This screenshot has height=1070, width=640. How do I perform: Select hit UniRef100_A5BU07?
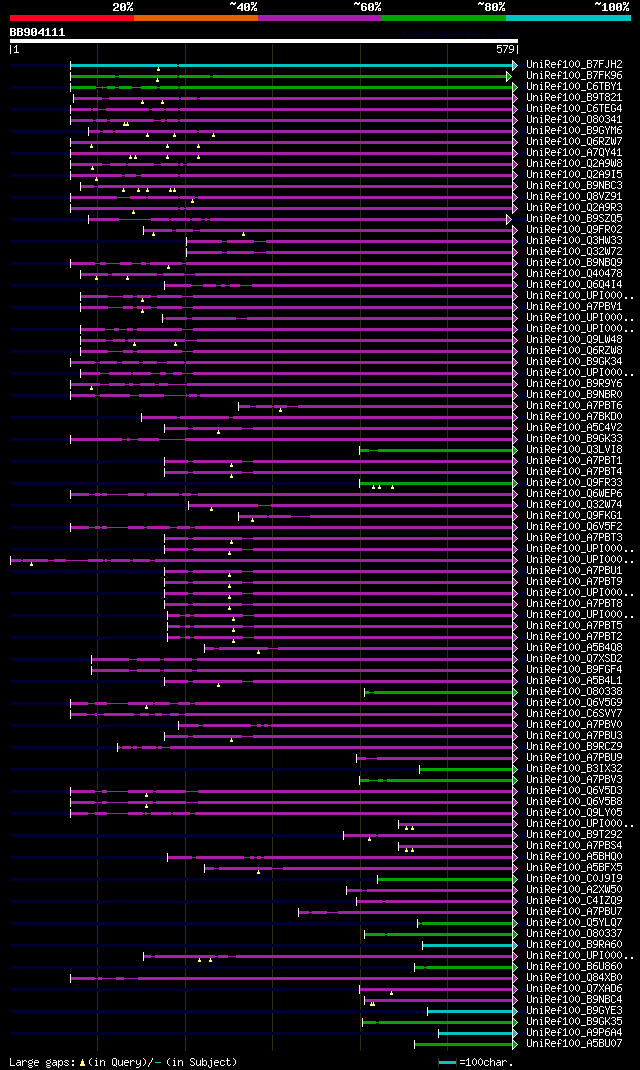pos(574,1043)
